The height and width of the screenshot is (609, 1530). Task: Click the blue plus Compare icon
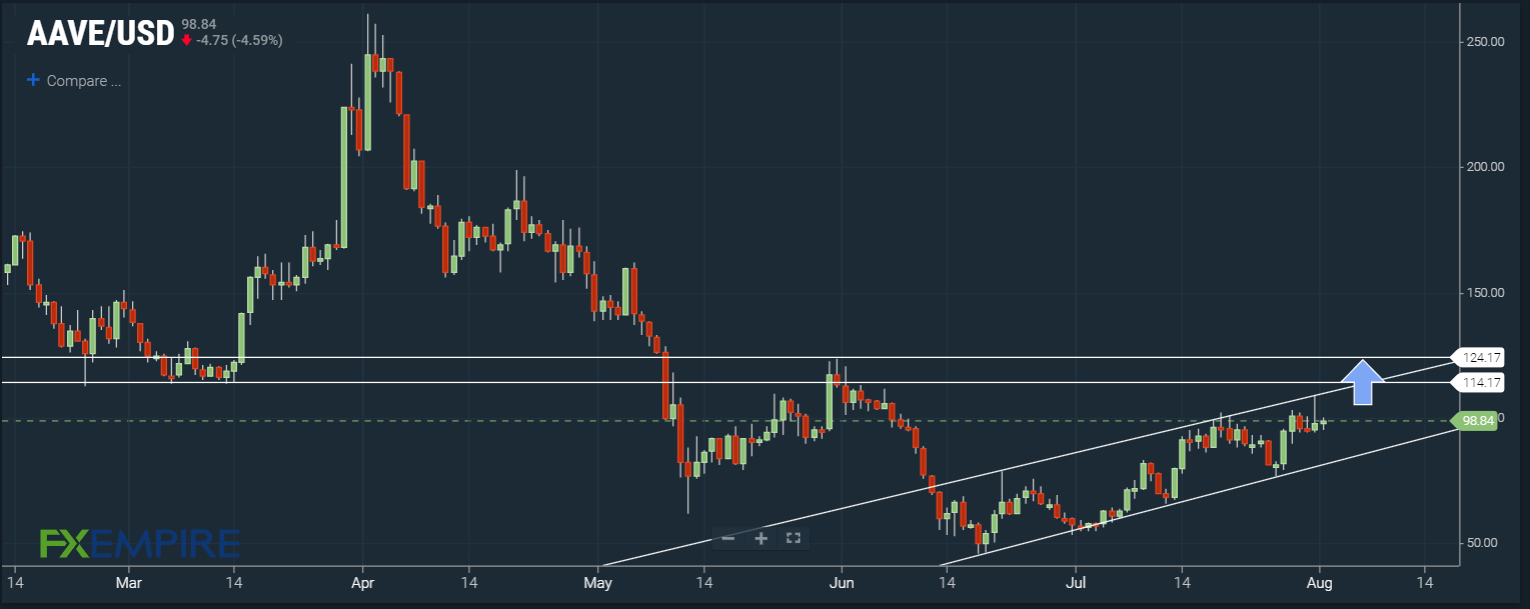pos(33,80)
